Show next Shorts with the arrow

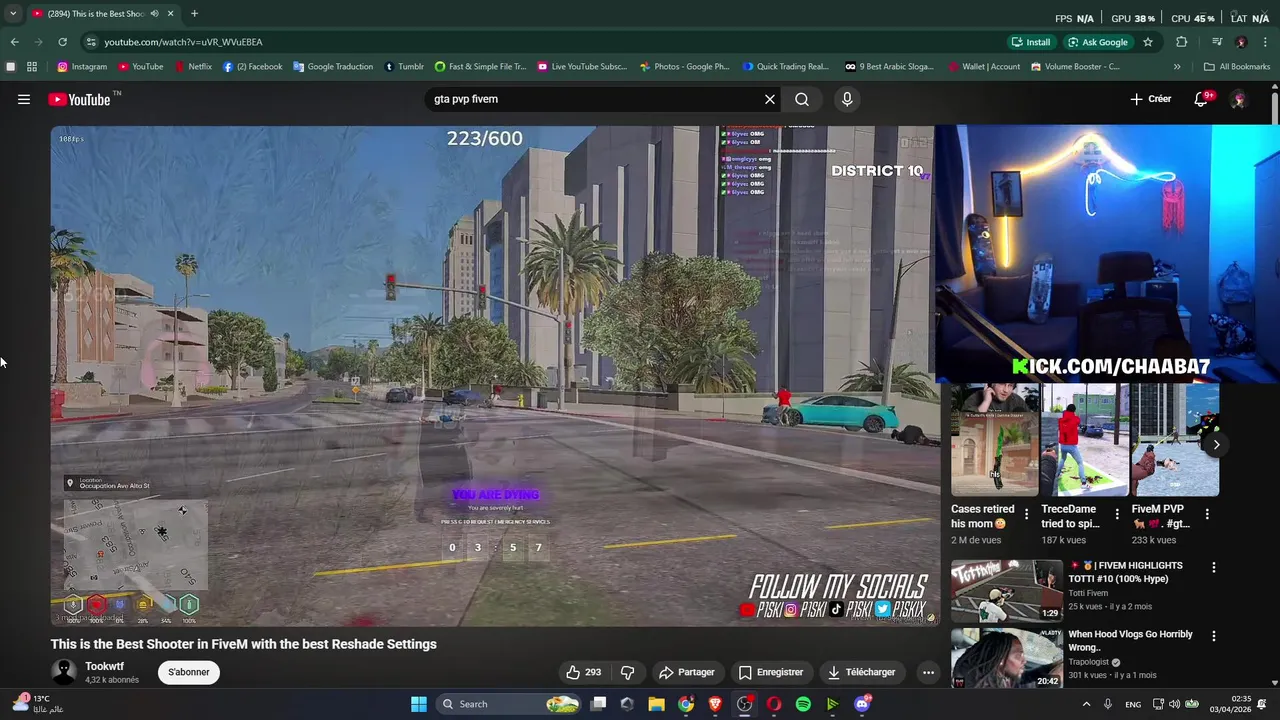[x=1216, y=444]
